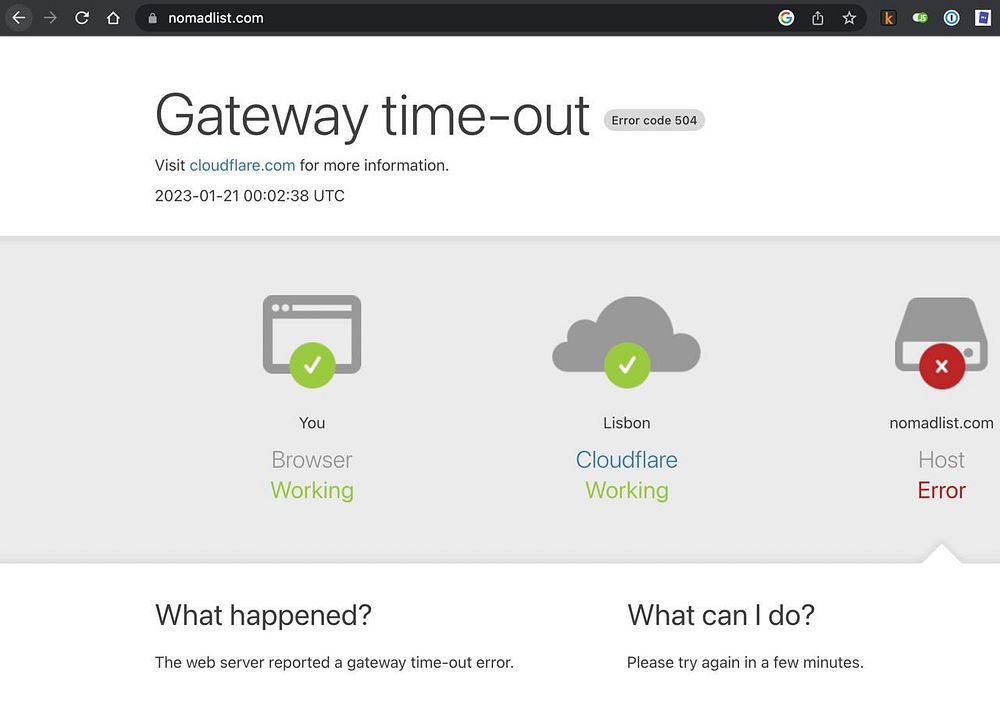Click the host server error icon

[x=941, y=343]
